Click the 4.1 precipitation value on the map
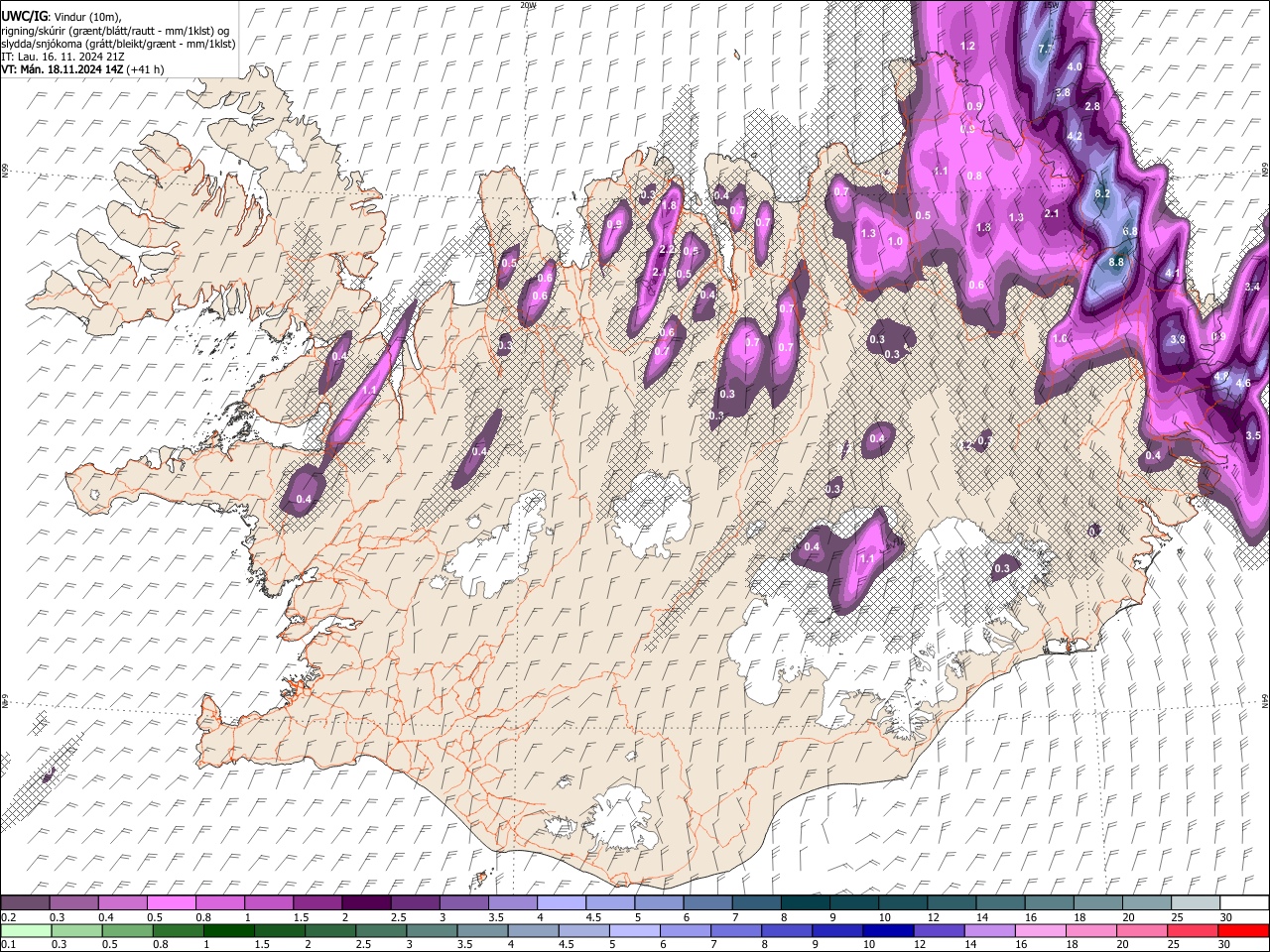 tap(1172, 274)
